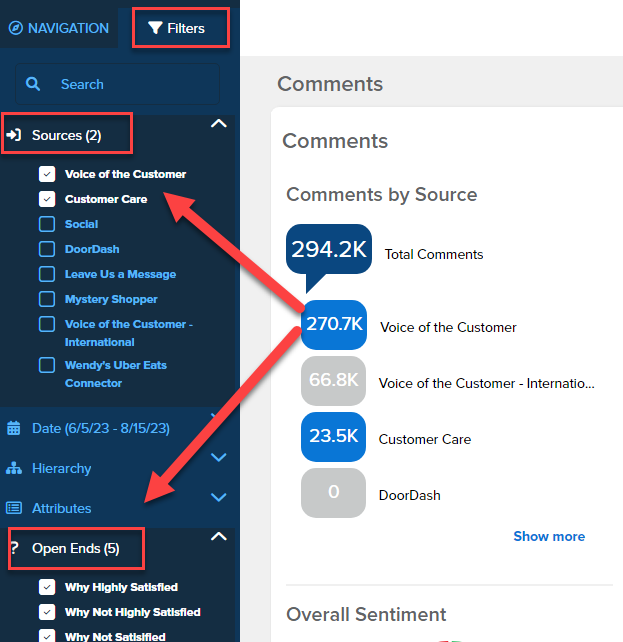Click the Total Comments 294.2K speech bubble
623x642 pixels.
pyautogui.click(x=327, y=251)
